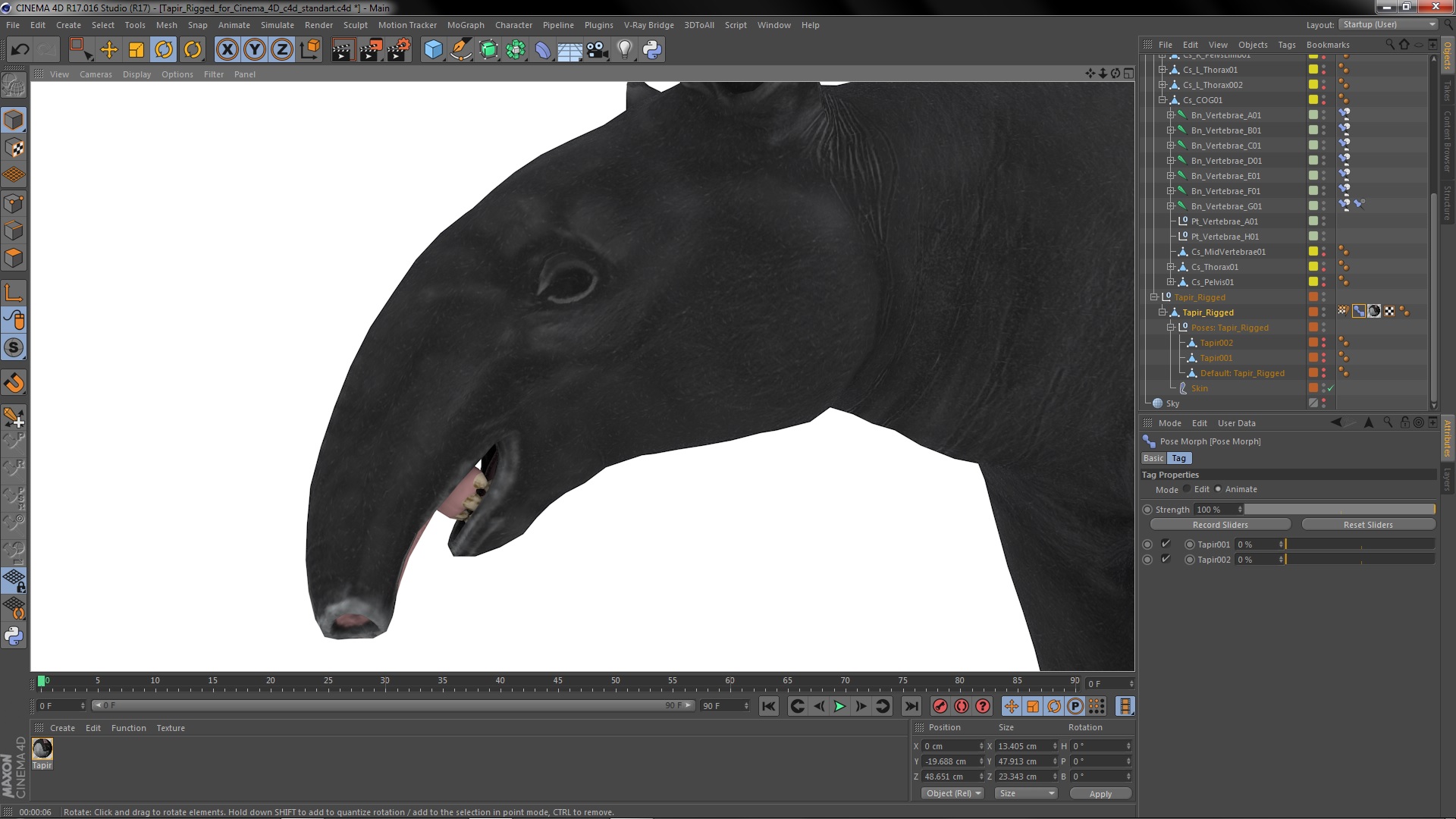This screenshot has width=1456, height=819.
Task: Click Reset Sliders button
Action: point(1368,525)
